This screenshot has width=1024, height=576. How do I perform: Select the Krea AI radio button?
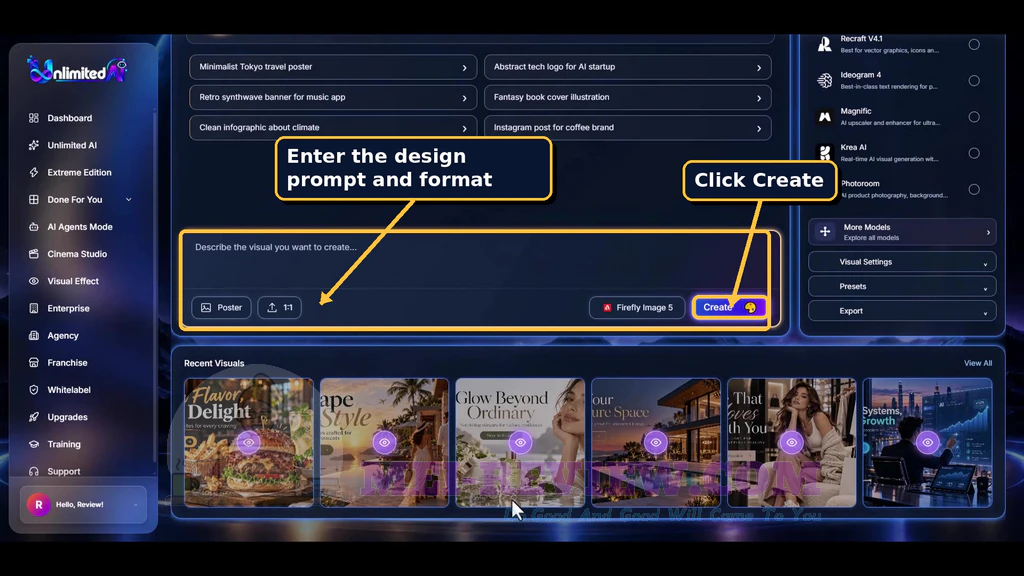click(974, 153)
